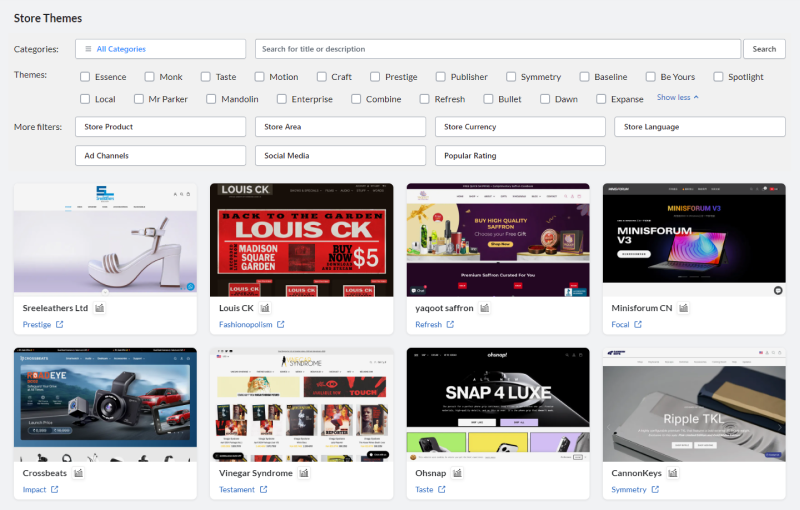The image size is (800, 510).
Task: Click the Vinegar Syndrome store name
Action: 256,473
